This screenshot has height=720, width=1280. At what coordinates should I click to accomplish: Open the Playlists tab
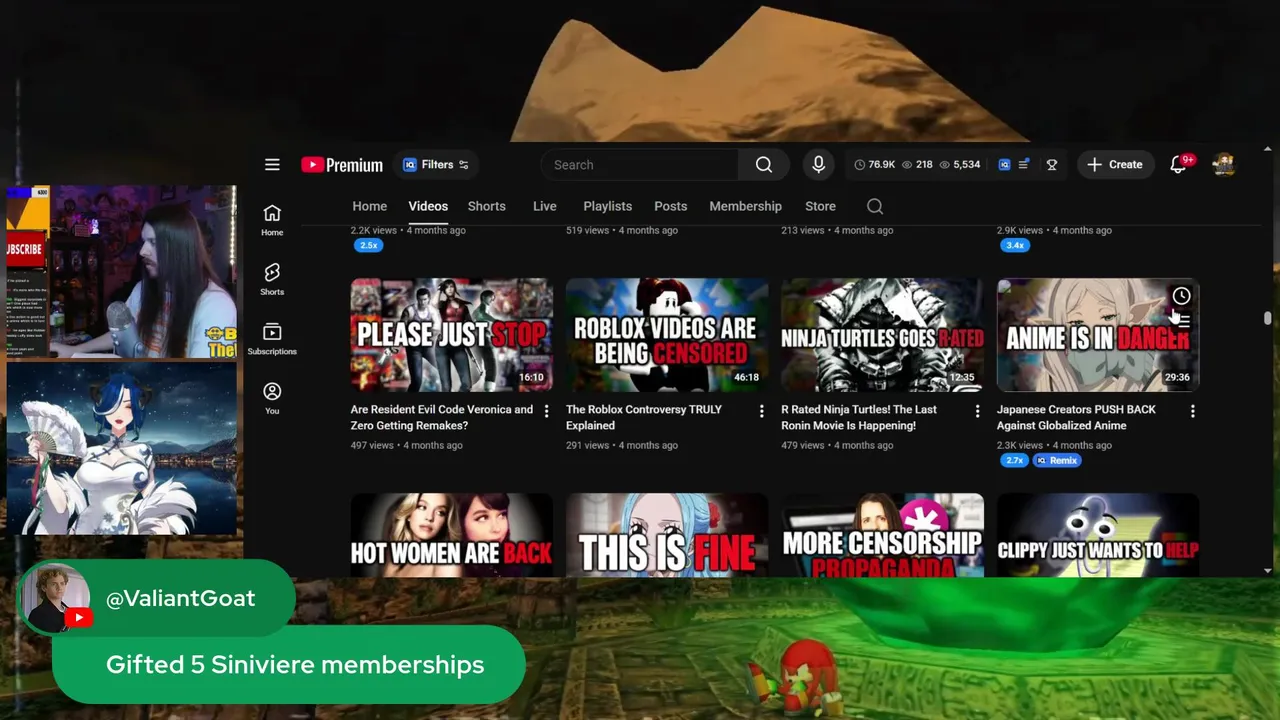click(607, 206)
